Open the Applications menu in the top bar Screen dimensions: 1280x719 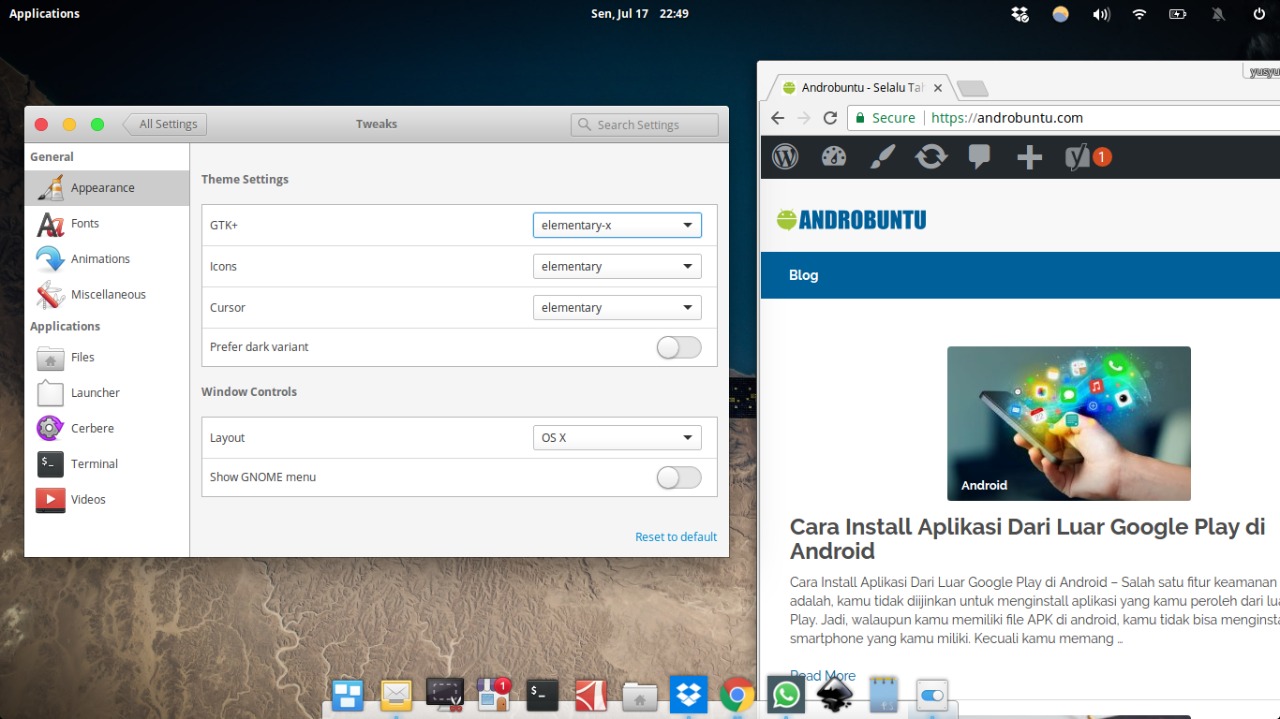pos(44,13)
